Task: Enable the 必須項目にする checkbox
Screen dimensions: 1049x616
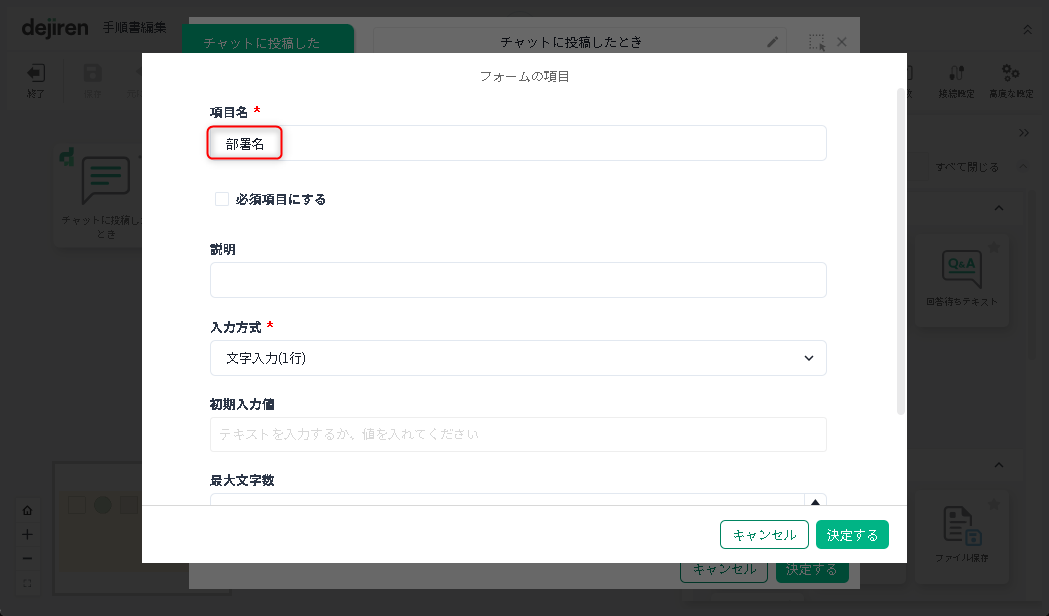Action: [222, 199]
